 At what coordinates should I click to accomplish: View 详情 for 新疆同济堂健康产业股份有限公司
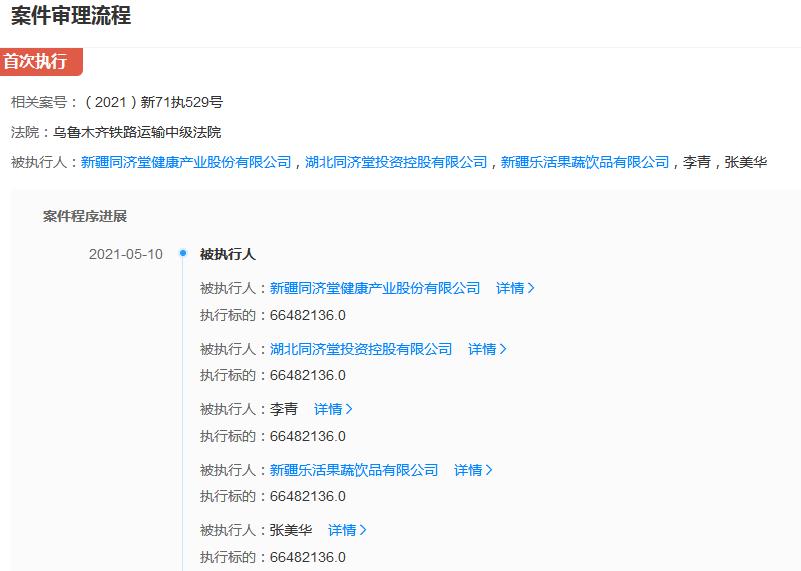(515, 288)
